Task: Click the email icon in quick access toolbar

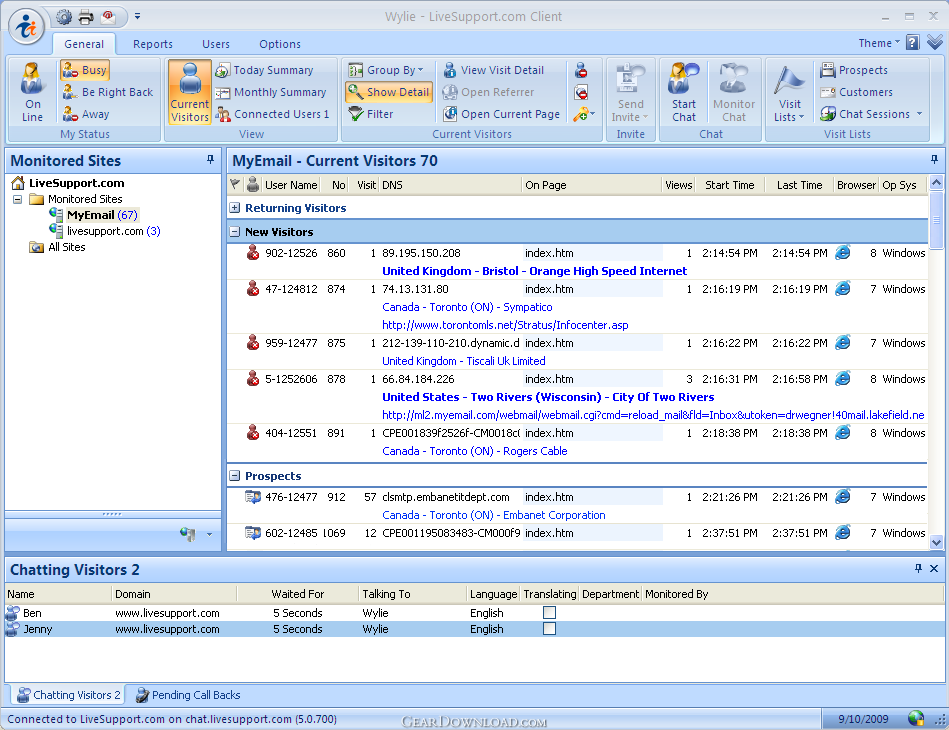Action: (x=108, y=17)
